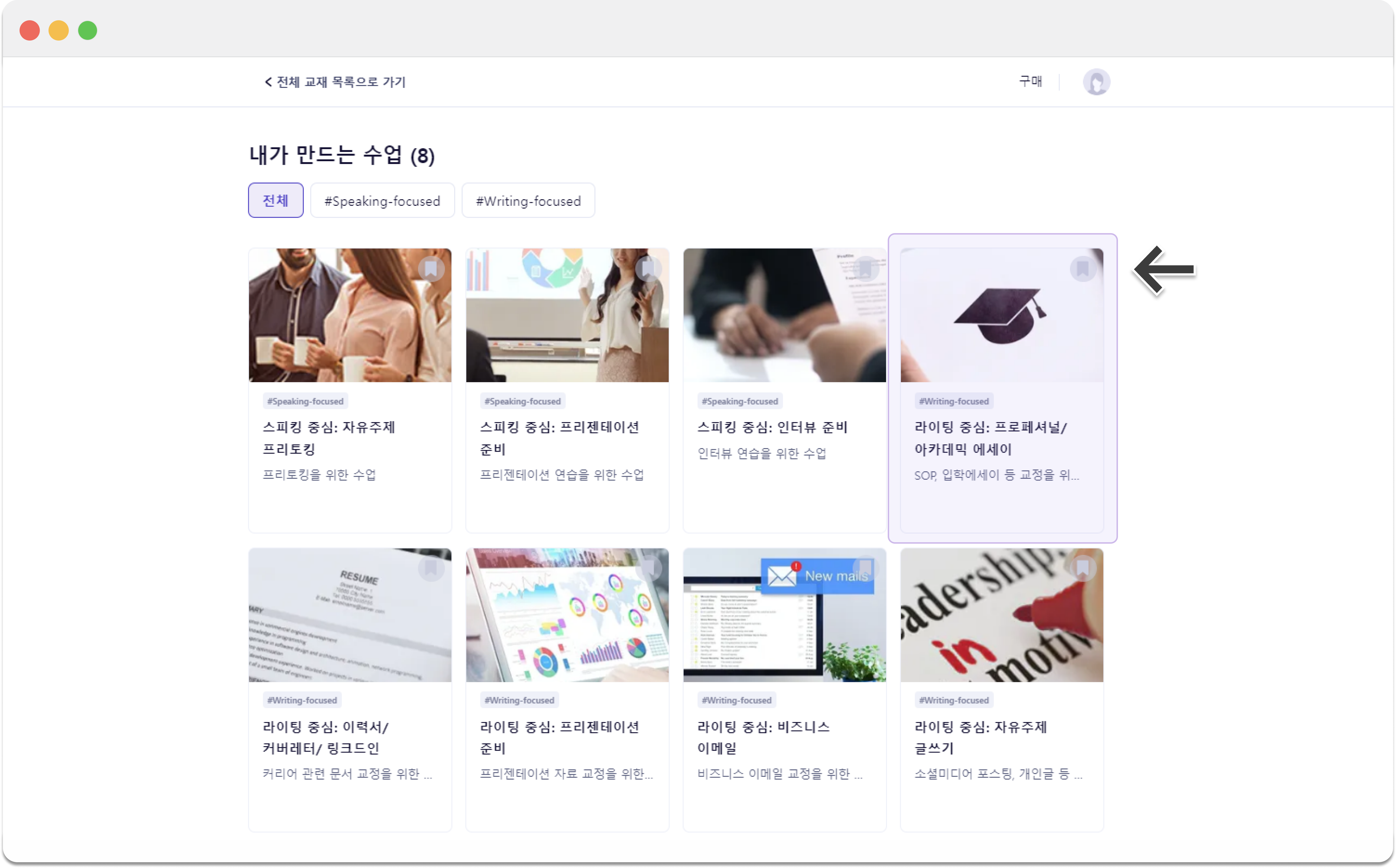Image resolution: width=1396 pixels, height=868 pixels.
Task: Open the leadership red marker thumbnail
Action: pos(1002,615)
